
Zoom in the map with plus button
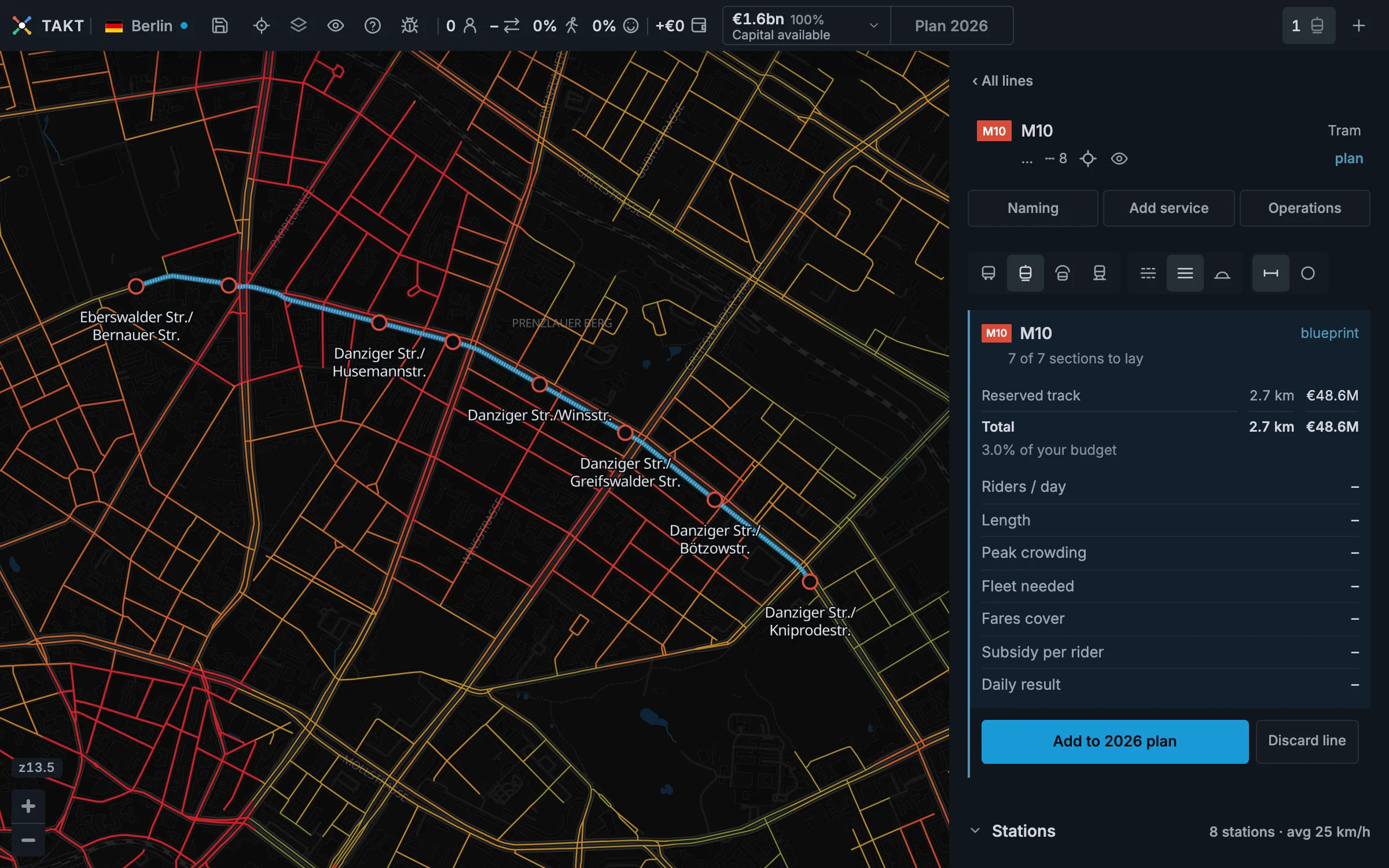click(28, 806)
